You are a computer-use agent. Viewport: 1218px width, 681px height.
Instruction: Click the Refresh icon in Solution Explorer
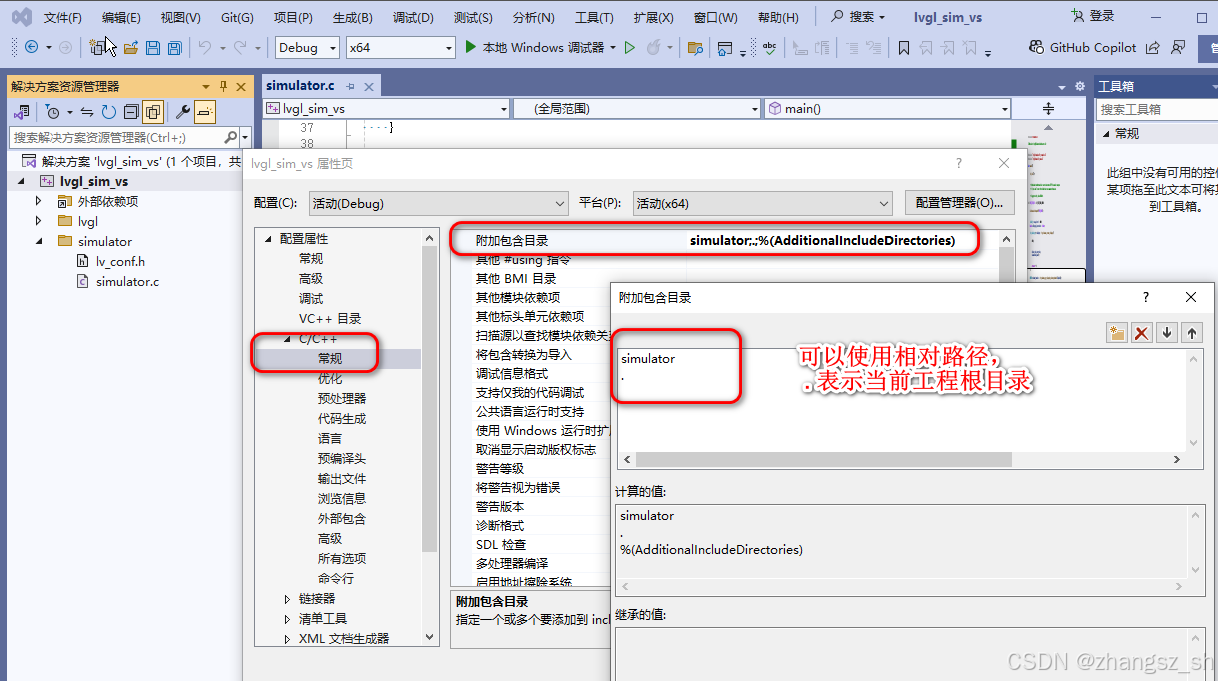(x=108, y=112)
